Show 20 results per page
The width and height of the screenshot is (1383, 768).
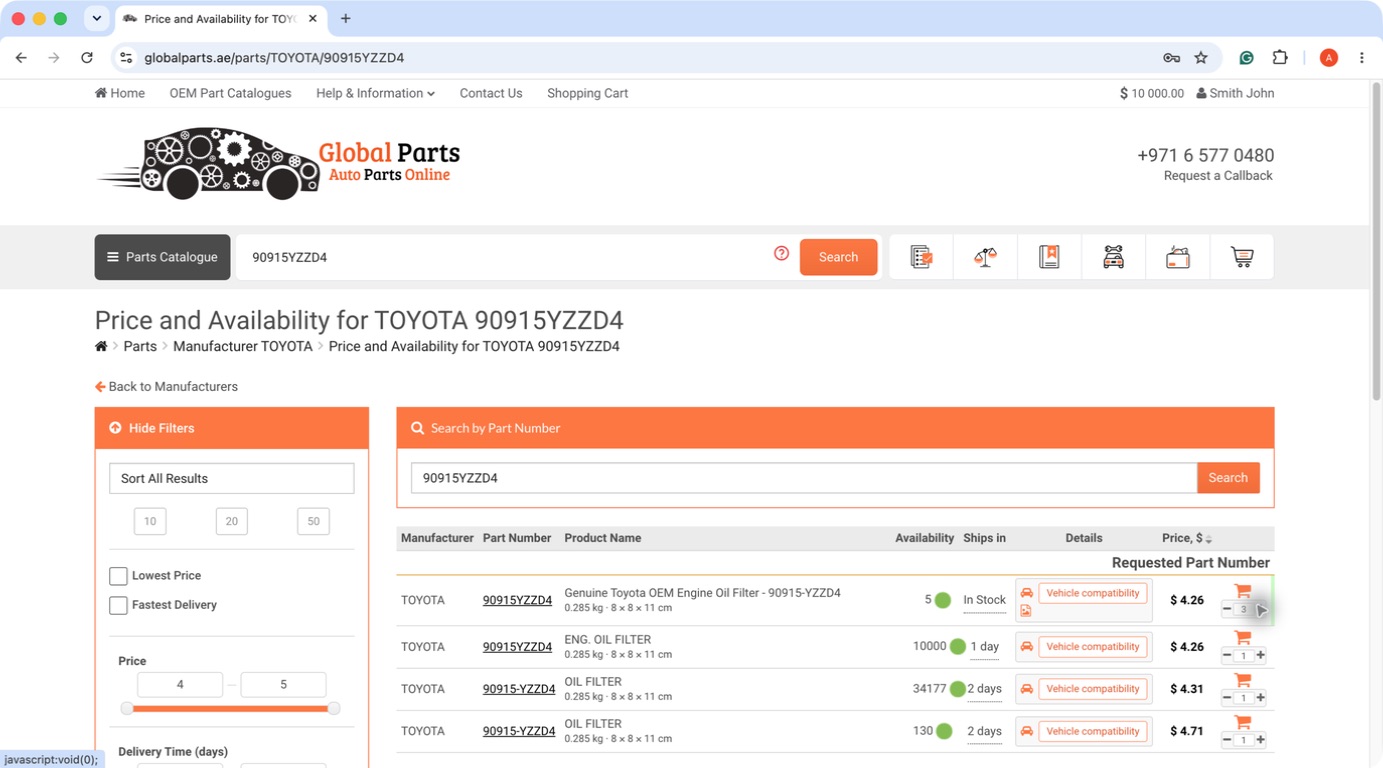[x=231, y=521]
